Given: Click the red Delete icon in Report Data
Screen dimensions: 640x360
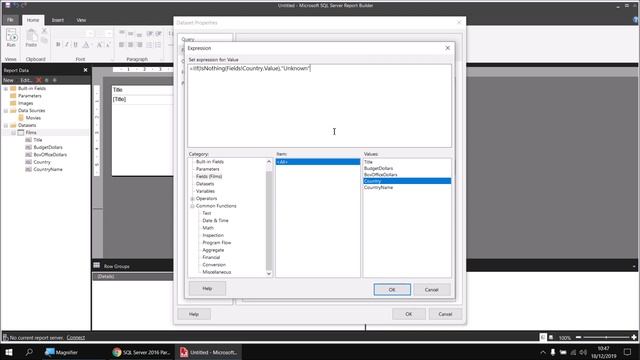Looking at the screenshot, I should point(39,80).
